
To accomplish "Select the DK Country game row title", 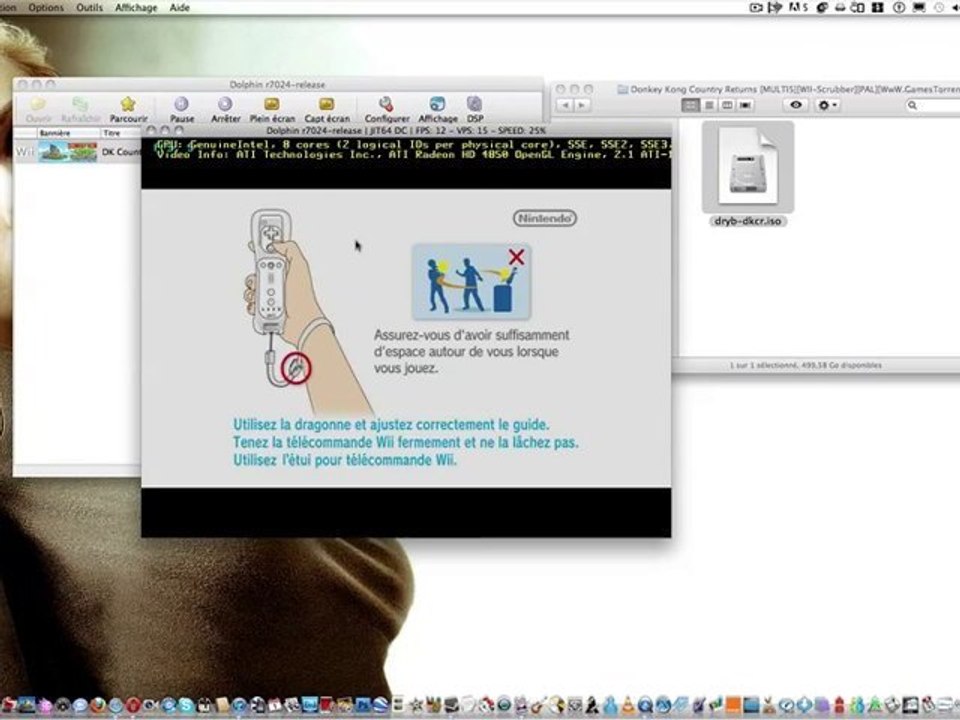I will (x=121, y=151).
